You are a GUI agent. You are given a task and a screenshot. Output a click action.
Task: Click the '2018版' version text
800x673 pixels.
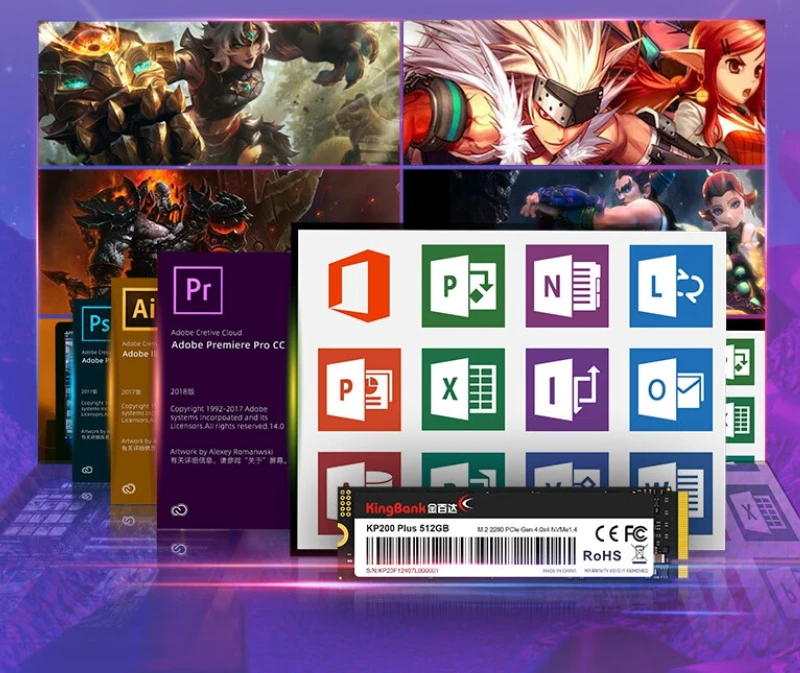tap(182, 392)
